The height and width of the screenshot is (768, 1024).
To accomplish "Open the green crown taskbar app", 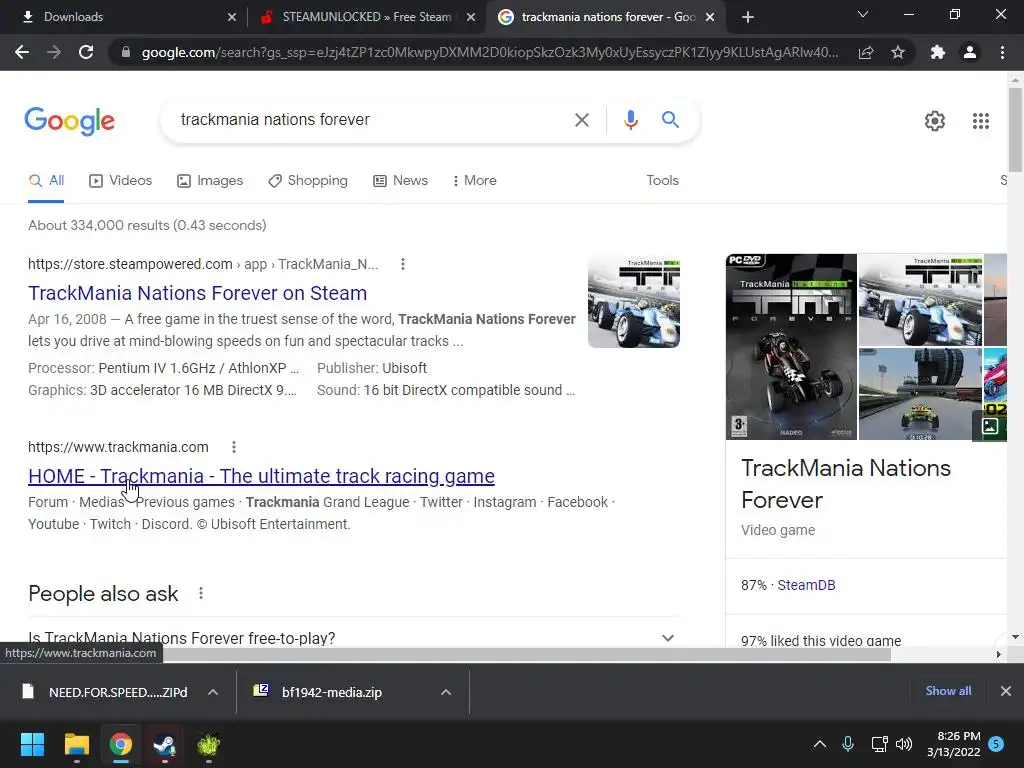I will click(x=208, y=744).
